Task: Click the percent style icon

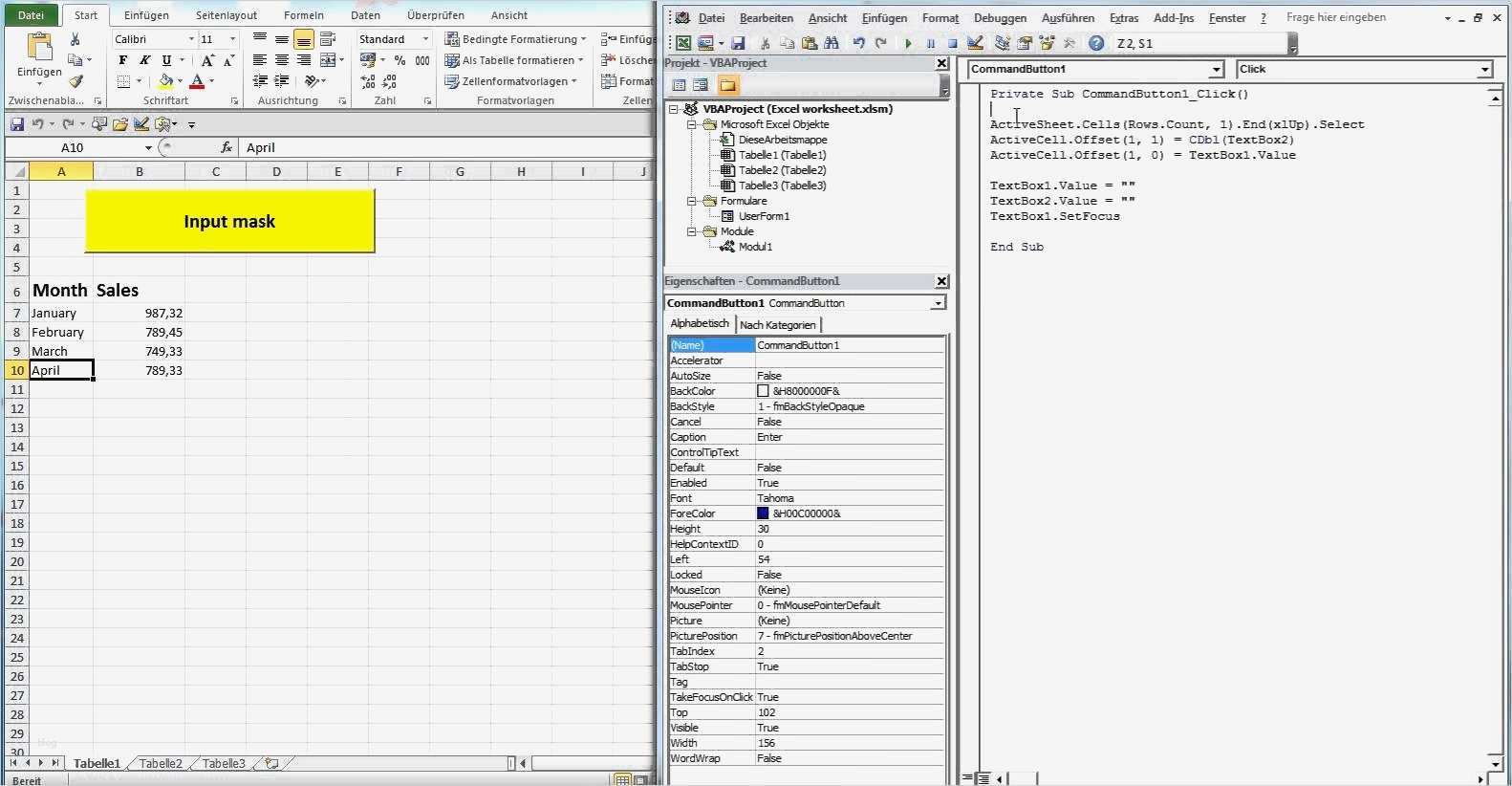Action: click(x=400, y=60)
